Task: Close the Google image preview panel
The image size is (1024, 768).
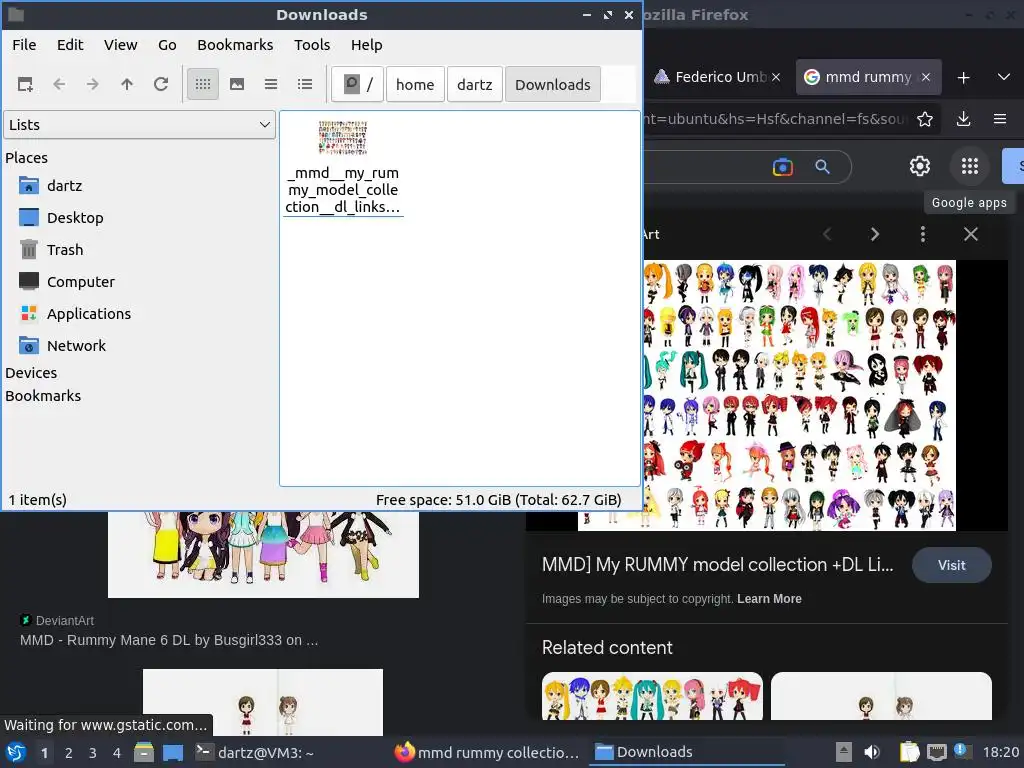Action: pos(971,234)
